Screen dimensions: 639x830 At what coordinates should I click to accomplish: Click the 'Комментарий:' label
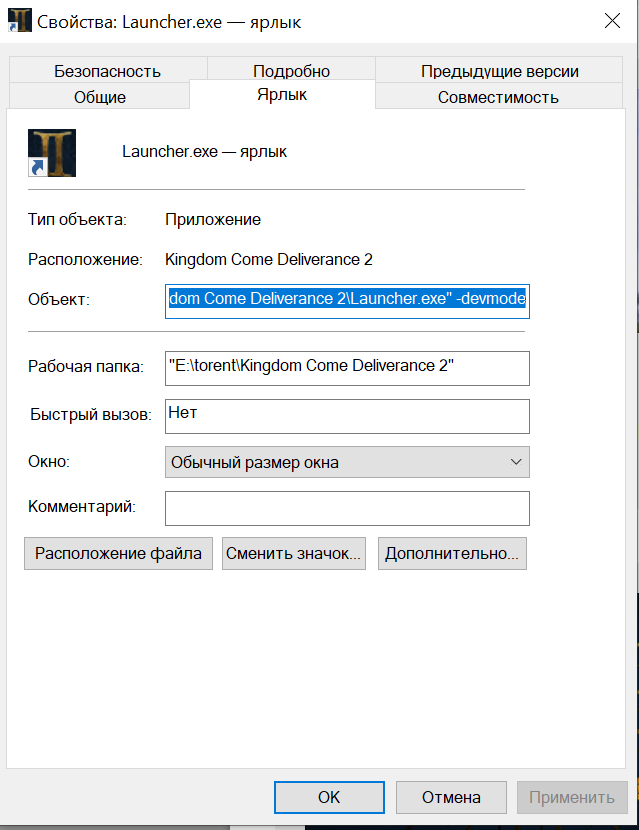click(82, 507)
